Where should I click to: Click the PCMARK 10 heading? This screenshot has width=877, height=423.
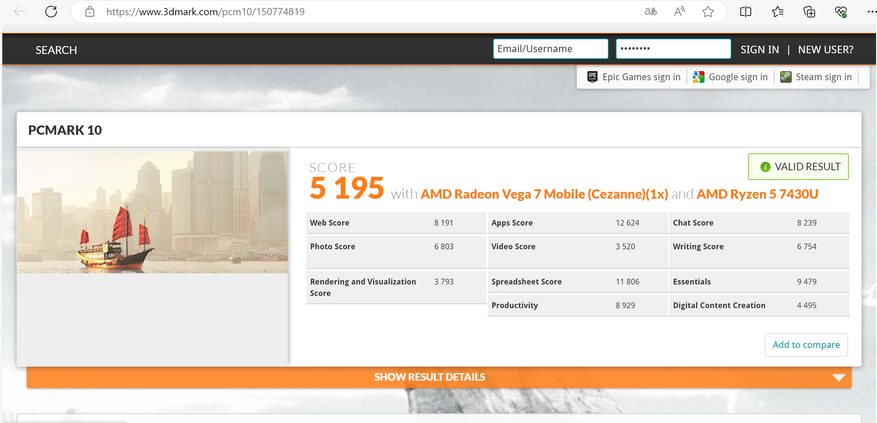pyautogui.click(x=65, y=130)
